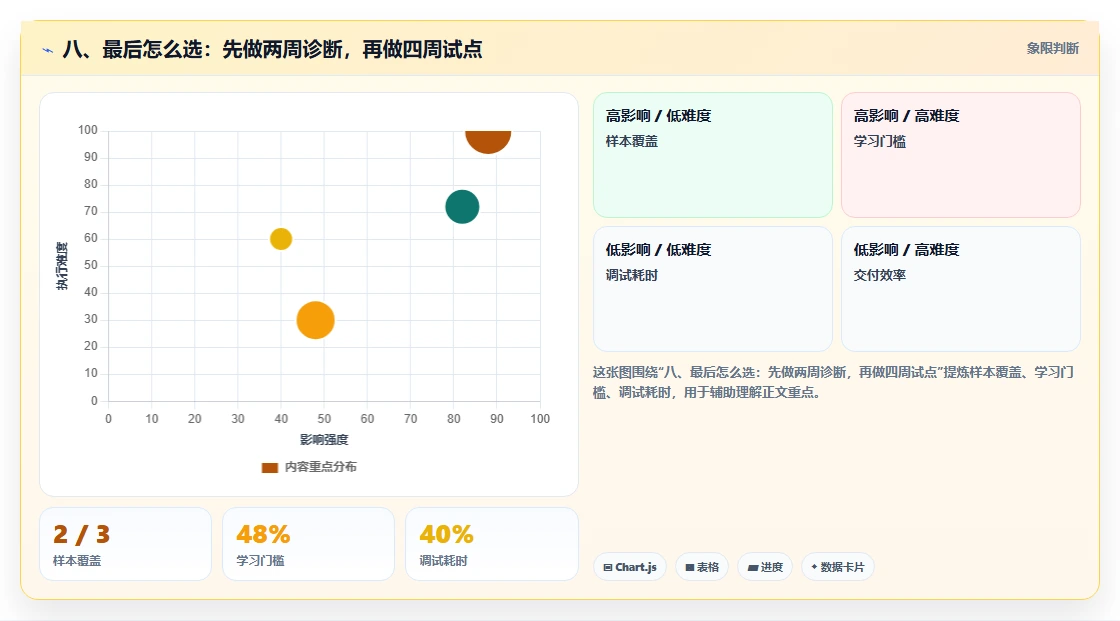Click the 表格 tag chip
1120x621 pixels.
click(x=702, y=567)
